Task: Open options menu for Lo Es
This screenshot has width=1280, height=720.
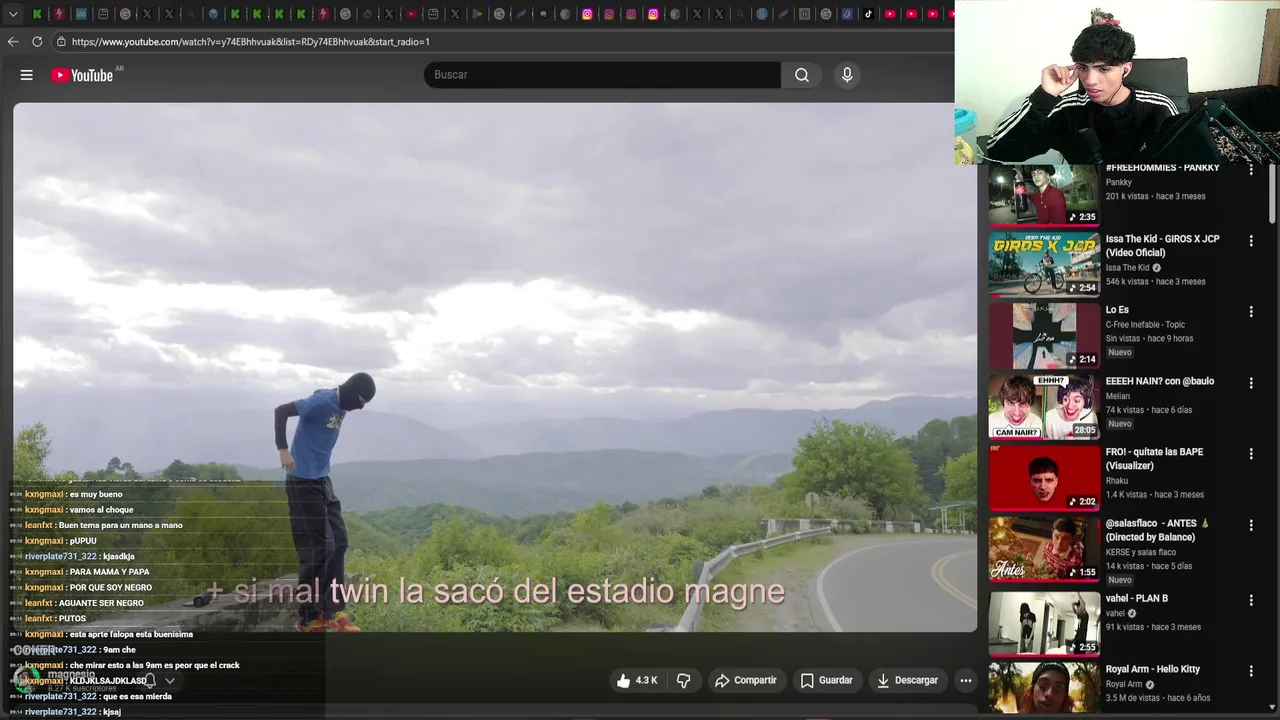Action: (x=1251, y=312)
